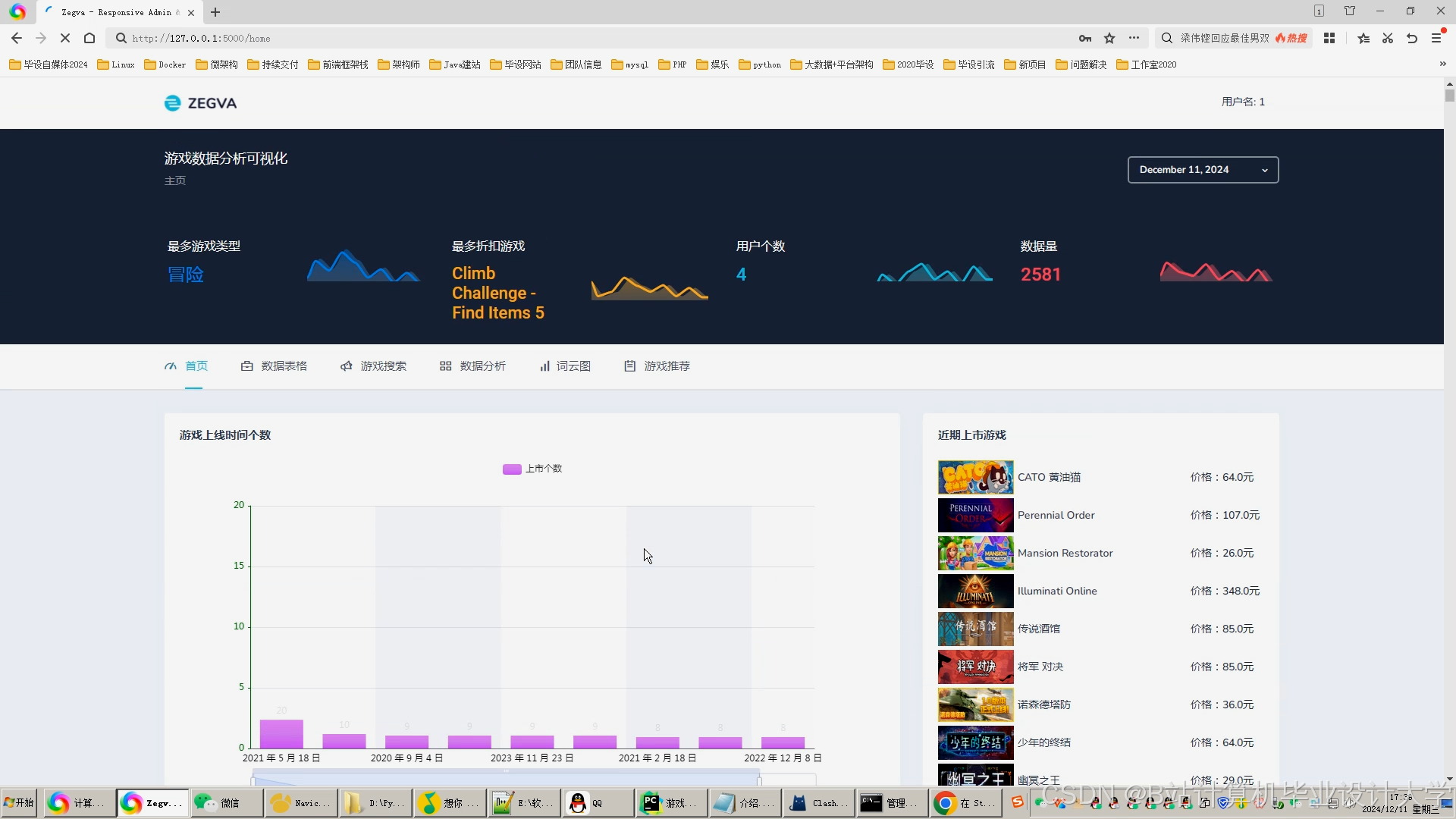1456x819 pixels.
Task: Click the ZEGVA logo icon
Action: pyautogui.click(x=172, y=103)
